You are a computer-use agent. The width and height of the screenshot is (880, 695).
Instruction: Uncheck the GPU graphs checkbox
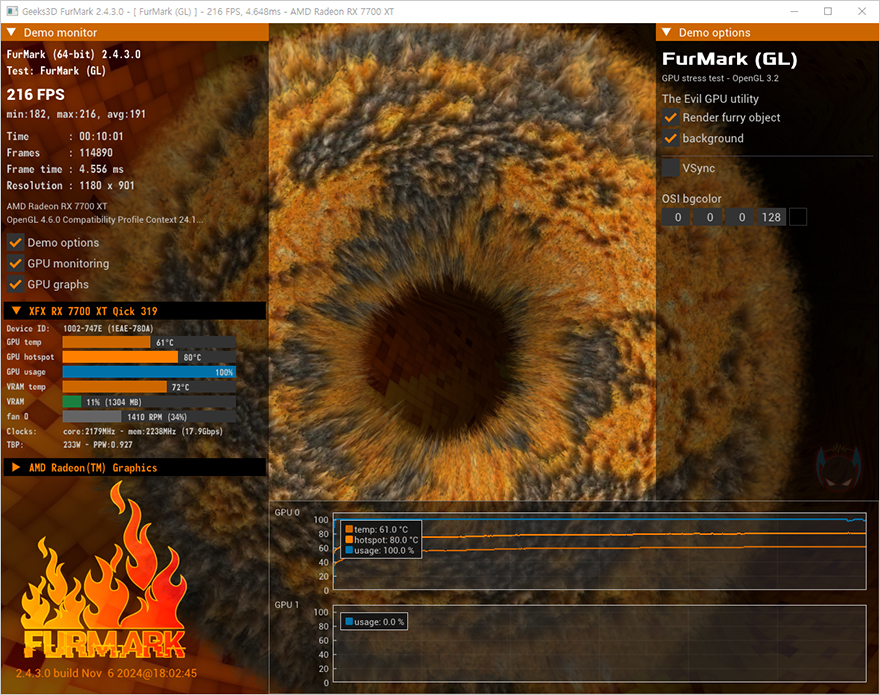pyautogui.click(x=15, y=284)
